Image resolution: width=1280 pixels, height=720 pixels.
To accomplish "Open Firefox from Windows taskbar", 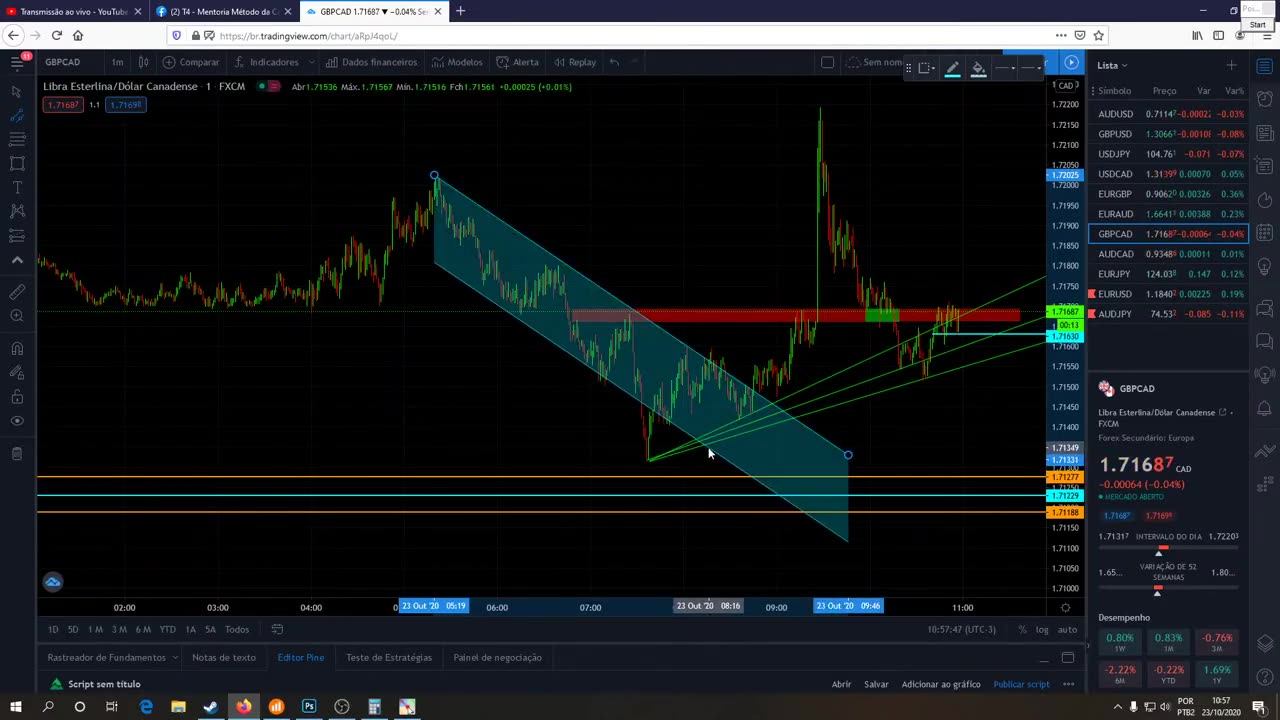I will pos(243,707).
